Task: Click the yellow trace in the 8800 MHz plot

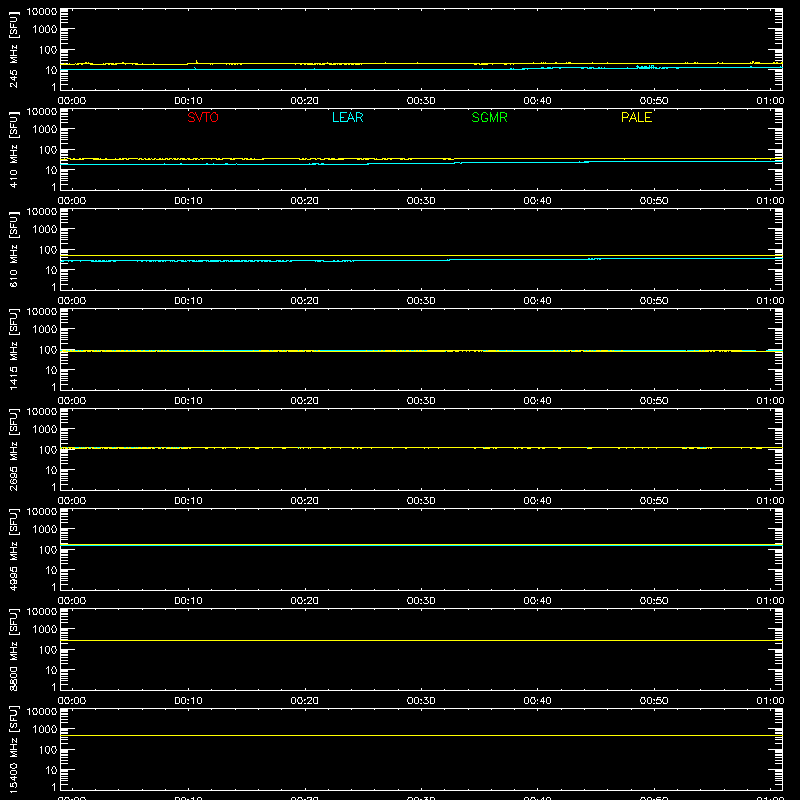Action: click(x=421, y=640)
